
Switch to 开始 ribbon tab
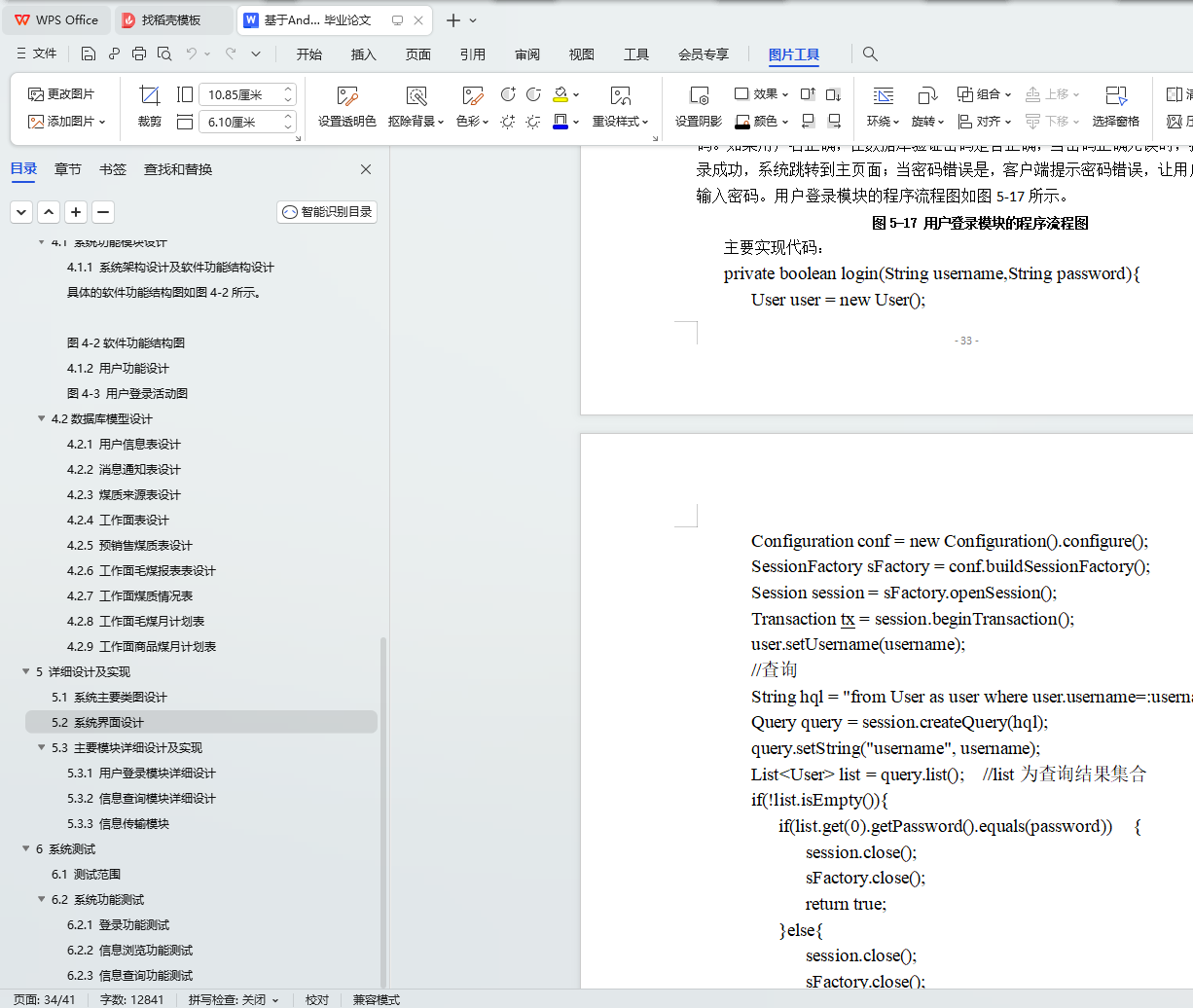pyautogui.click(x=309, y=54)
